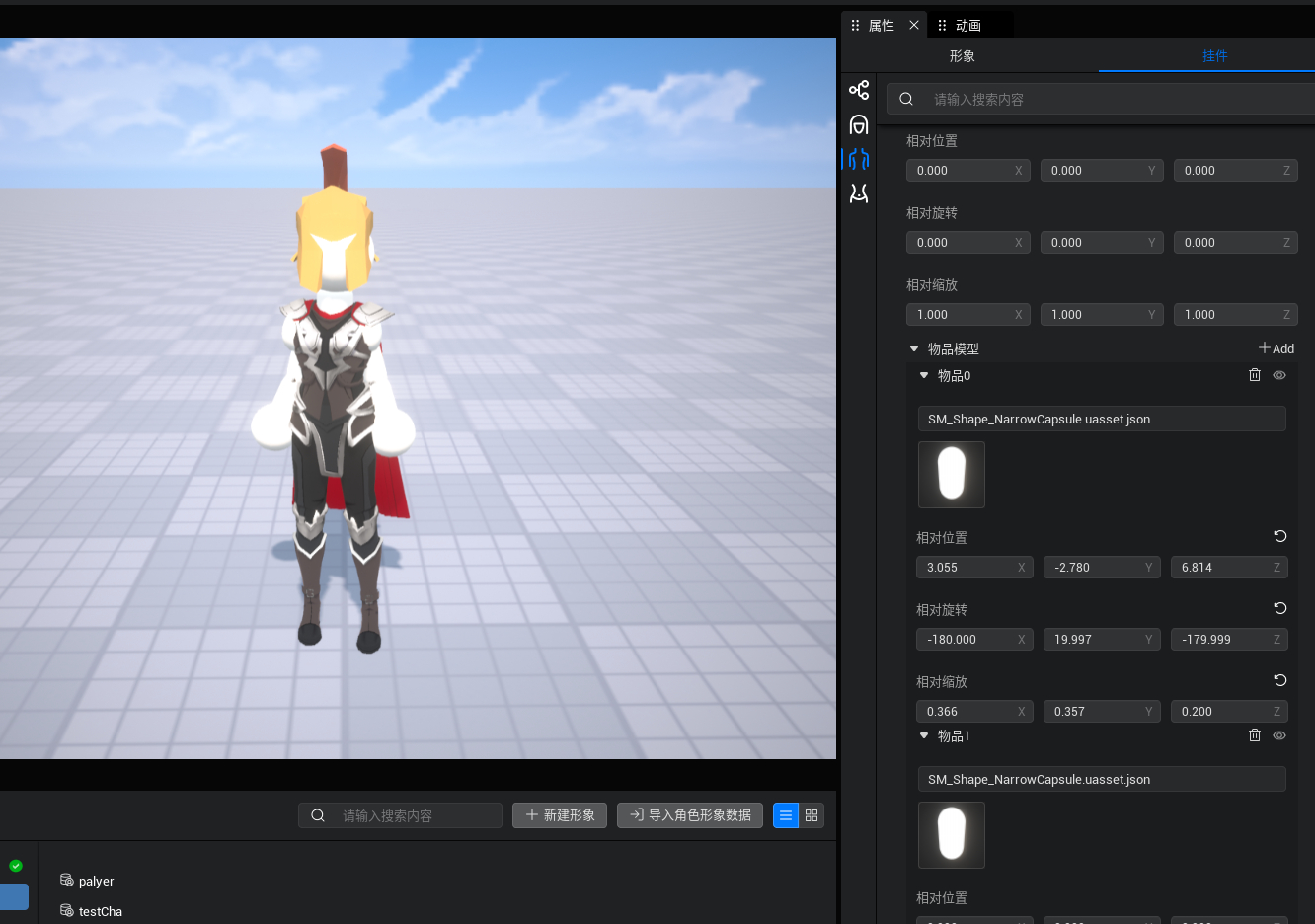Screen dimensions: 1315x924
Task: Click the top 相对旋转 Z field
Action: tap(1235, 243)
